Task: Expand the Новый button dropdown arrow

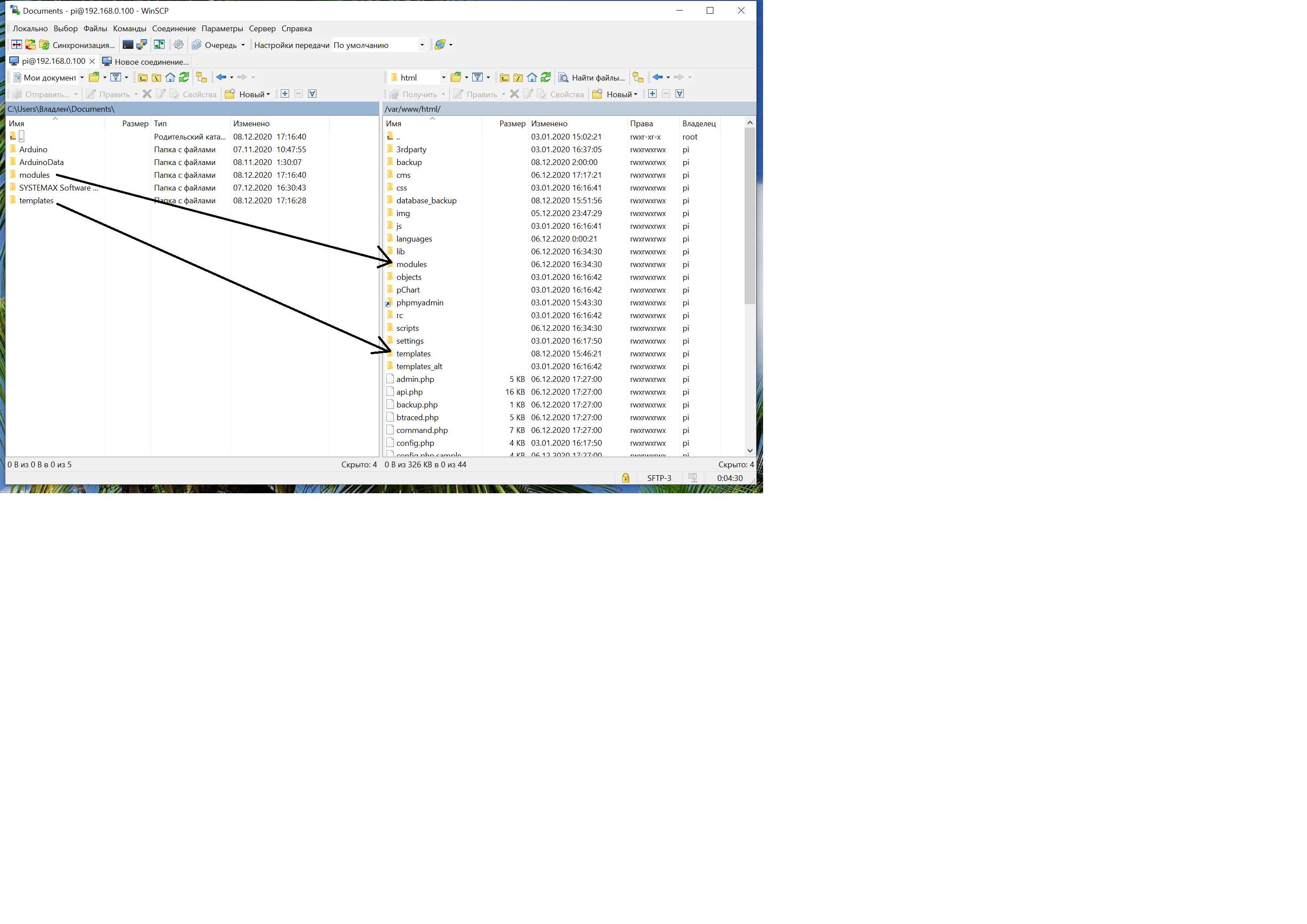Action: pyautogui.click(x=635, y=94)
